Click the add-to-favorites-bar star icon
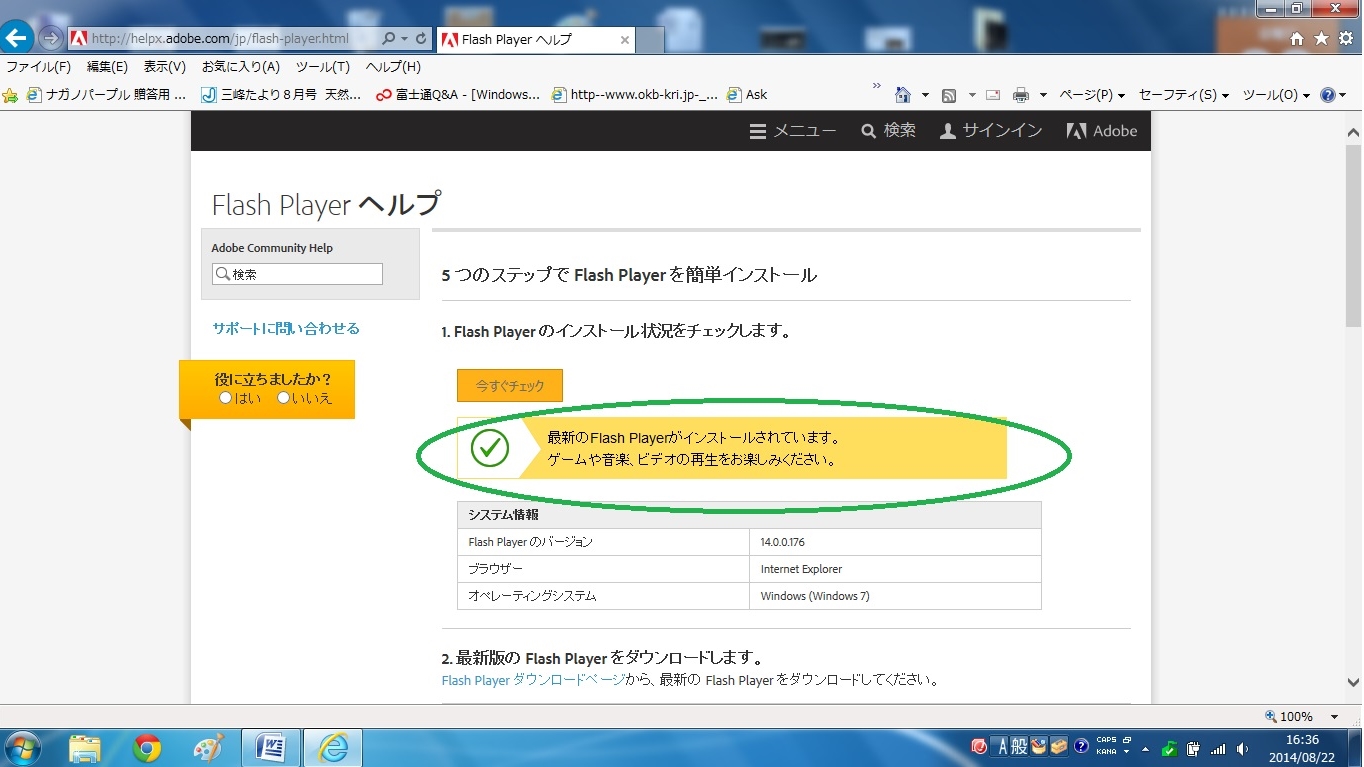The height and width of the screenshot is (767, 1364). pyautogui.click(x=10, y=95)
